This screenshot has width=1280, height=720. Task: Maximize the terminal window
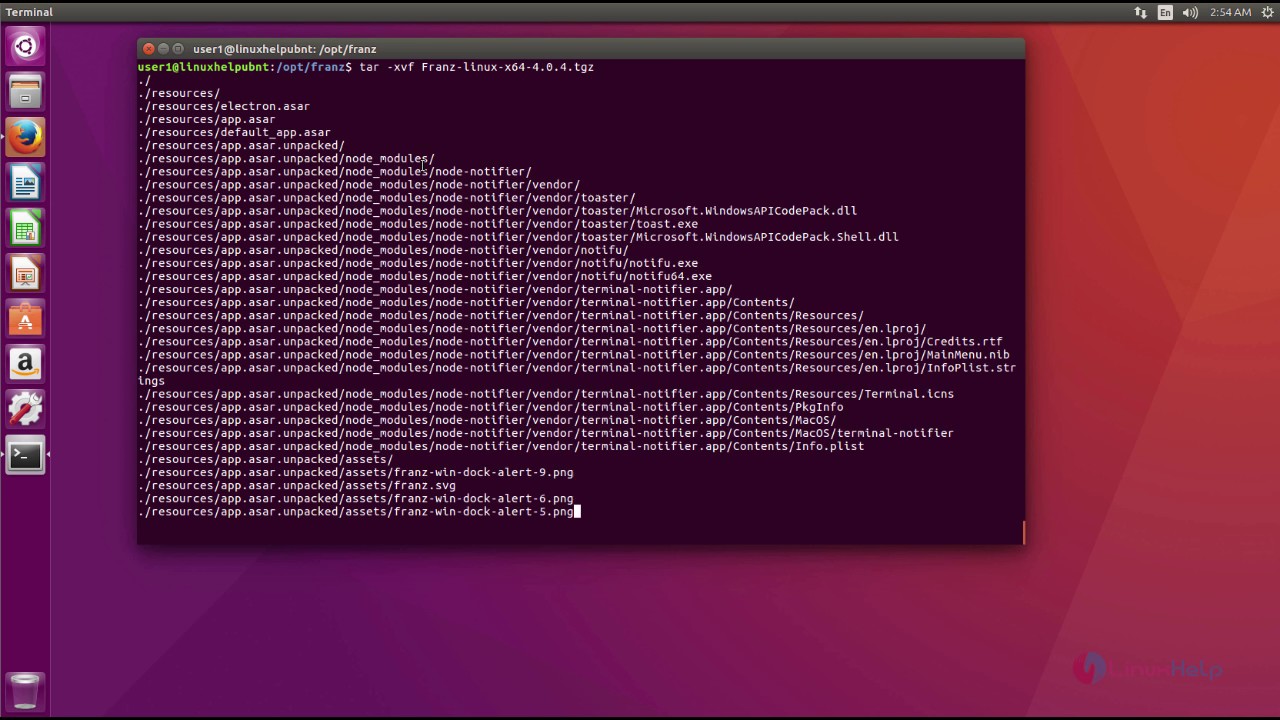click(x=179, y=49)
